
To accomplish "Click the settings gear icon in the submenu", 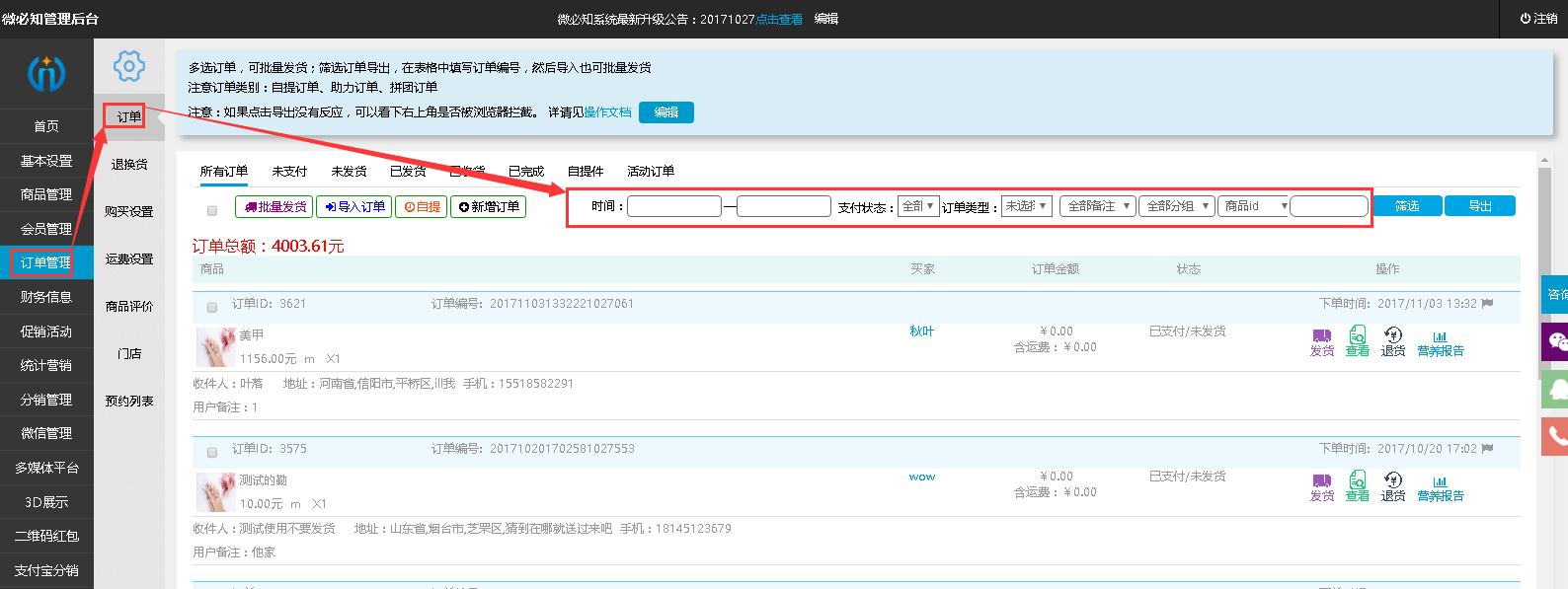I will [x=128, y=66].
